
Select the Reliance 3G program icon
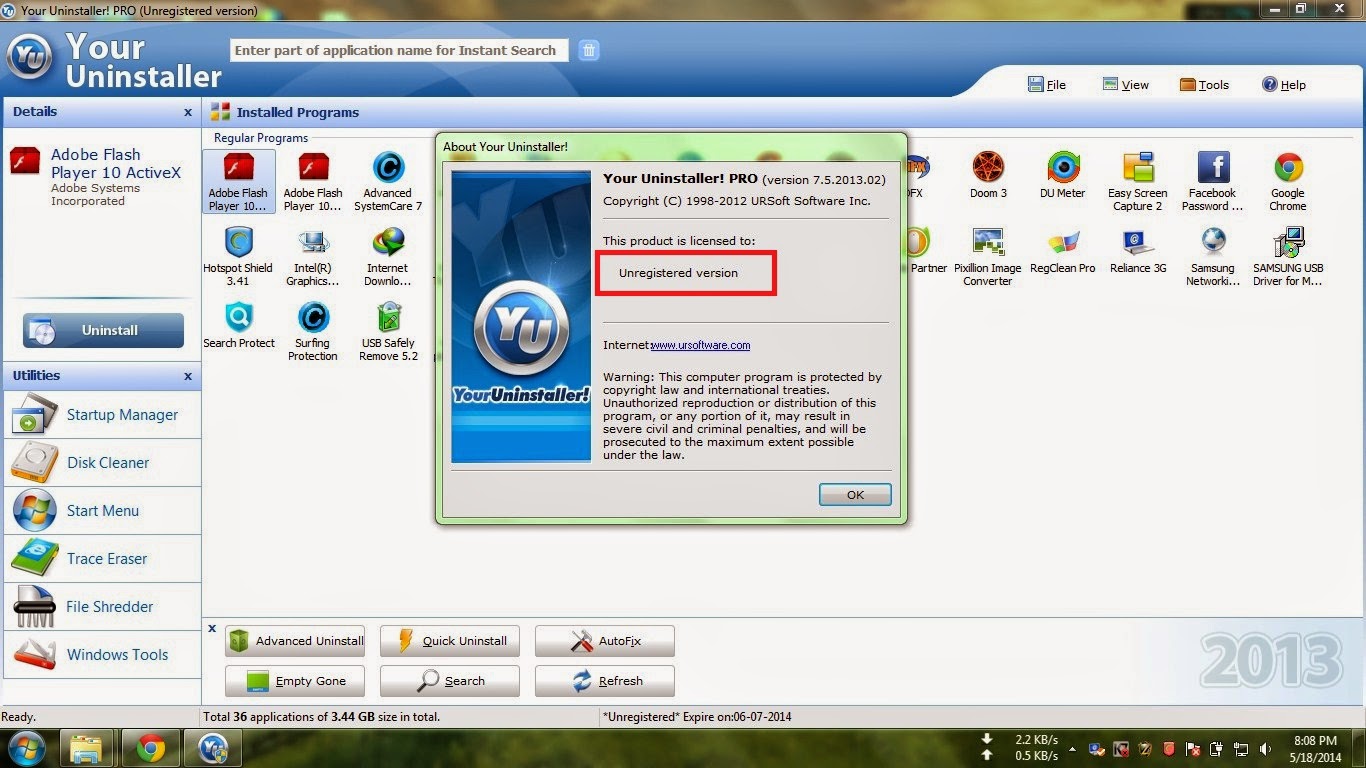tap(1138, 251)
